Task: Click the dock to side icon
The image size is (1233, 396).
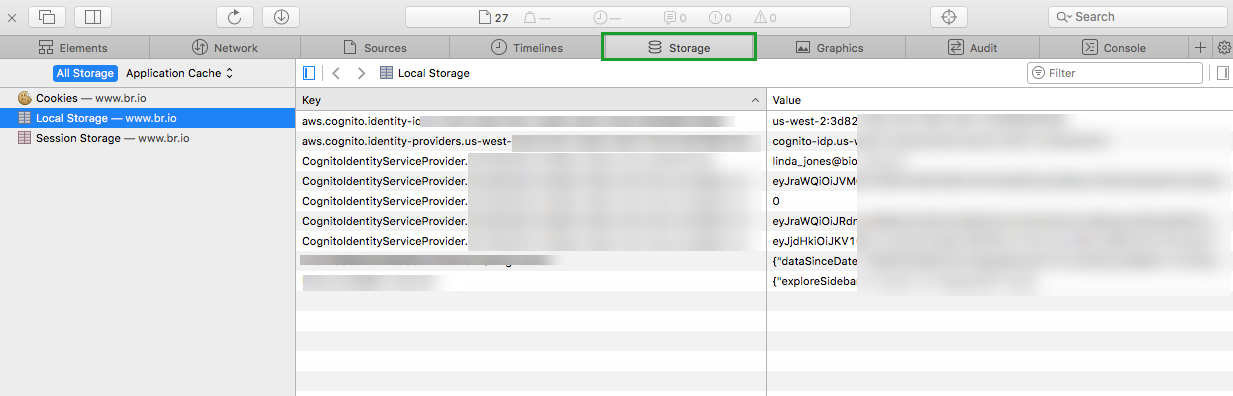Action: pyautogui.click(x=93, y=17)
